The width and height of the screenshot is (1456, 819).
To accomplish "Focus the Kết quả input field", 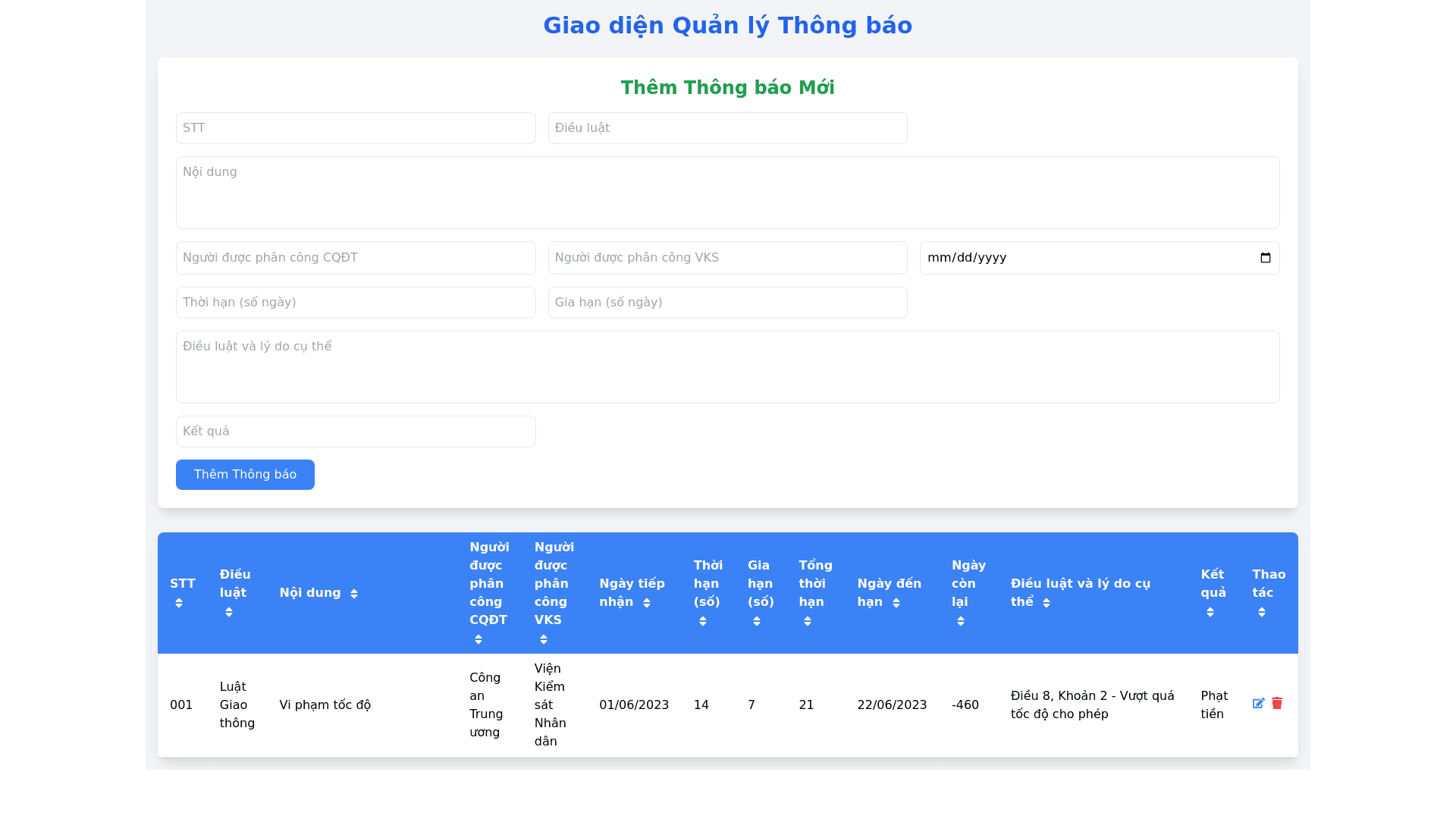I will pyautogui.click(x=356, y=431).
